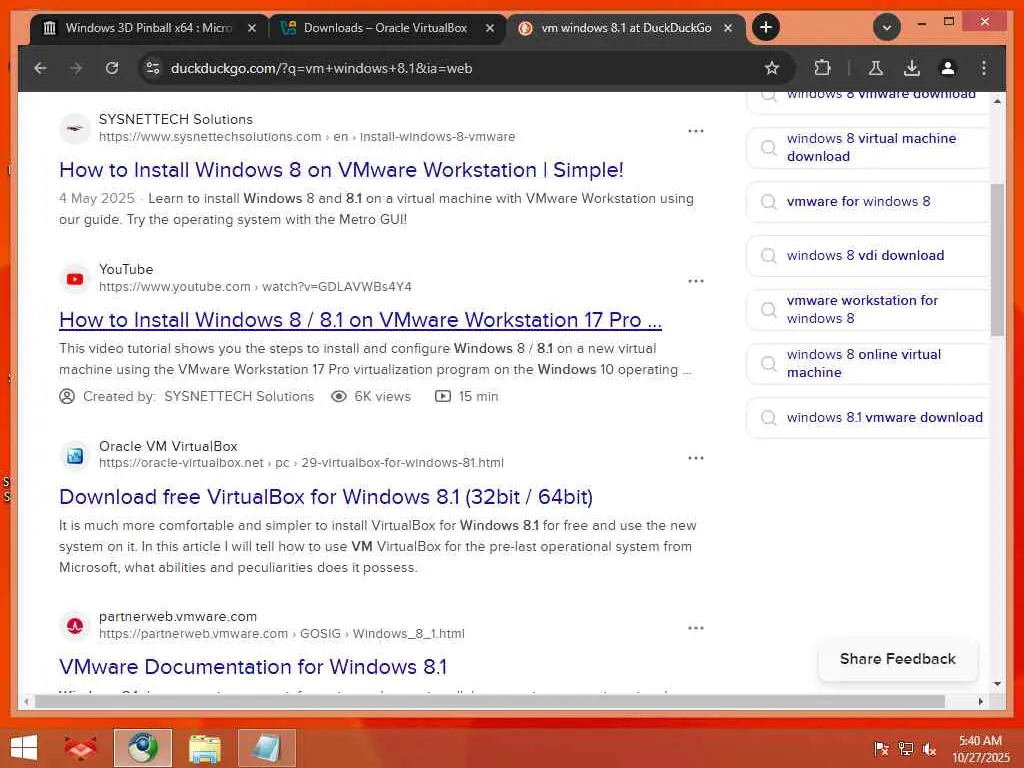
Task: Close the Downloads – Oracle VirtualBox tab
Action: coord(490,28)
